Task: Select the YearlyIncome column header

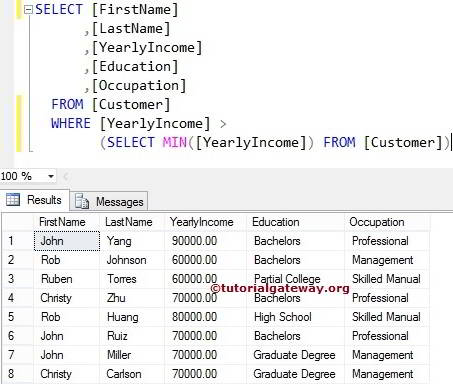Action: (x=205, y=222)
